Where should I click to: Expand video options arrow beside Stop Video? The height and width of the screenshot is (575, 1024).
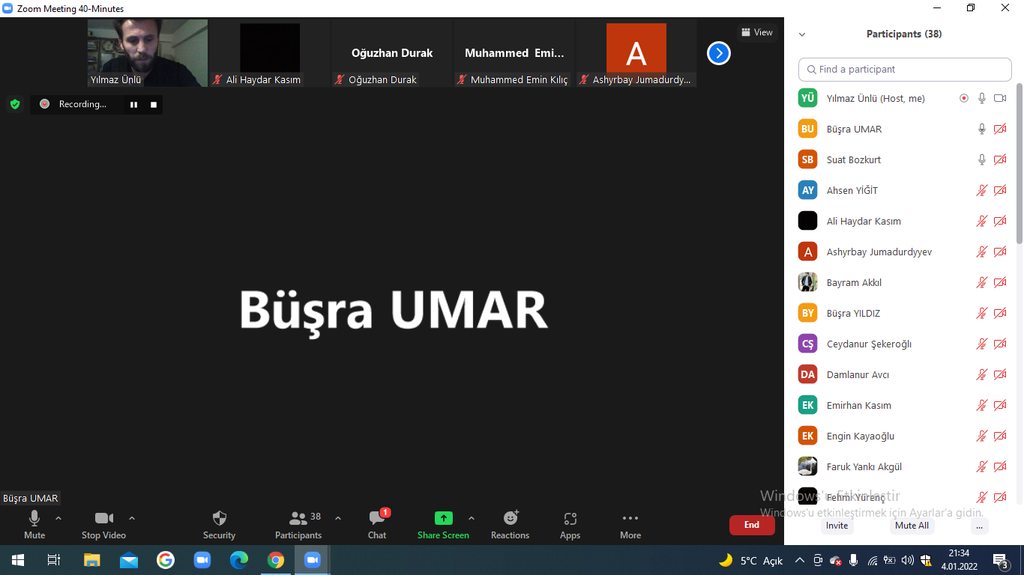click(x=132, y=518)
